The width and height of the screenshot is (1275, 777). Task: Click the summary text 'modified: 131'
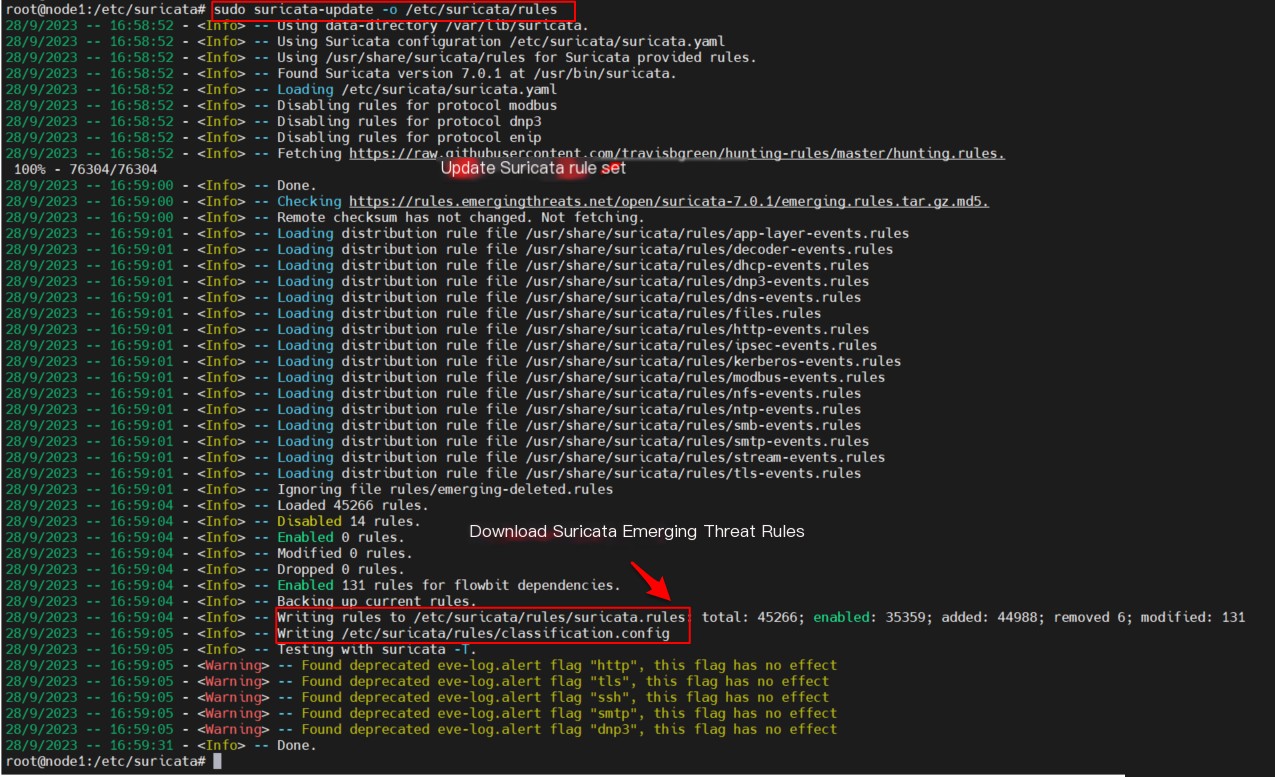(1193, 617)
